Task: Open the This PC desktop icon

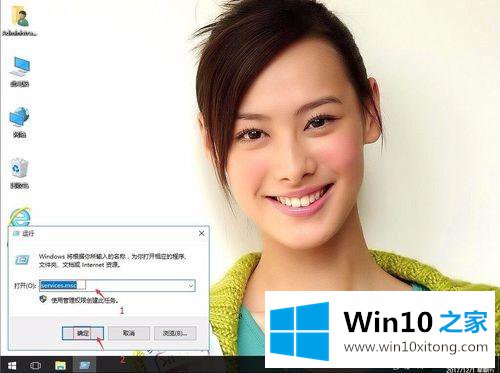Action: (20, 71)
